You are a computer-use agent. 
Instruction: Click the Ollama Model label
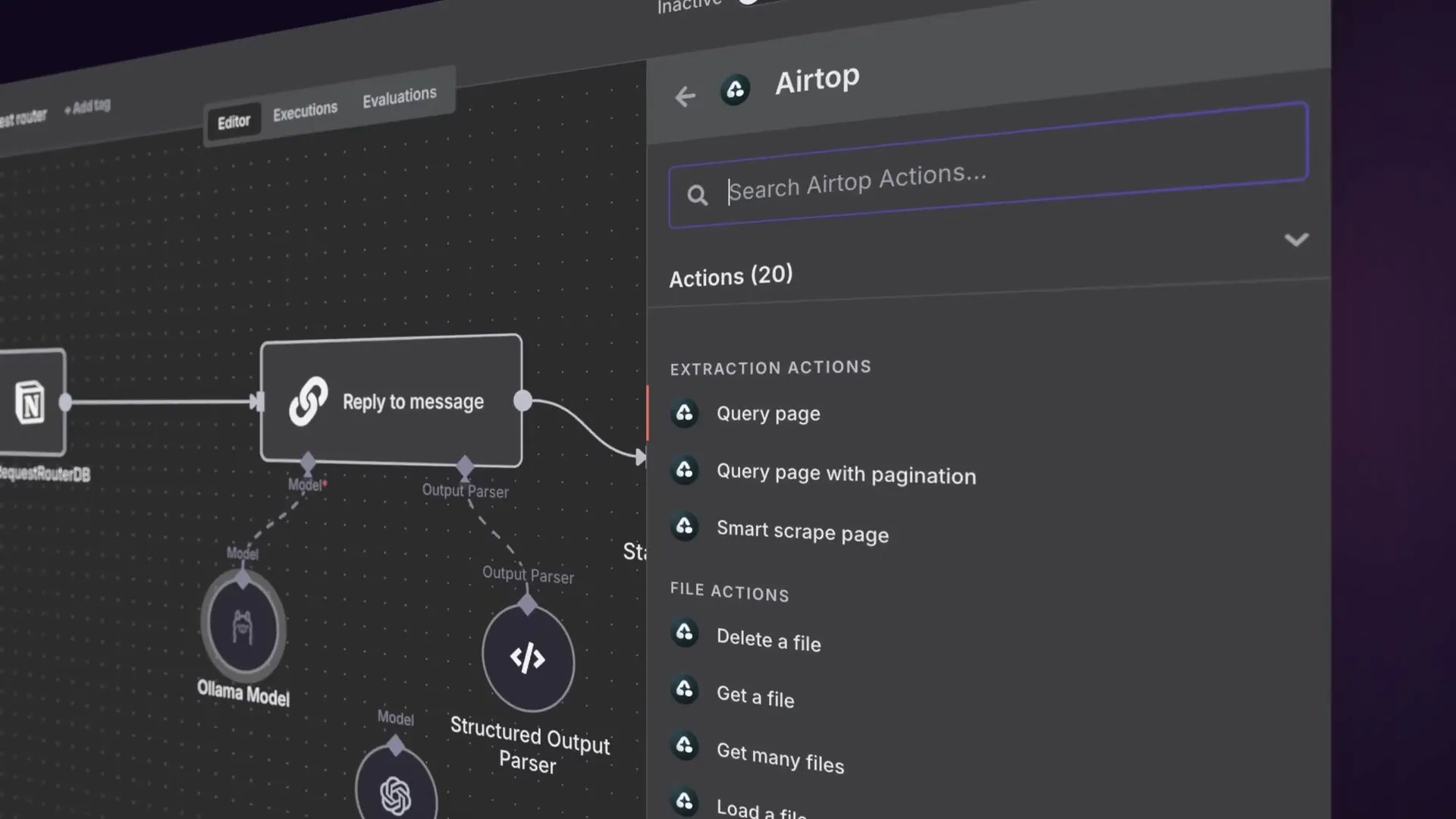243,693
